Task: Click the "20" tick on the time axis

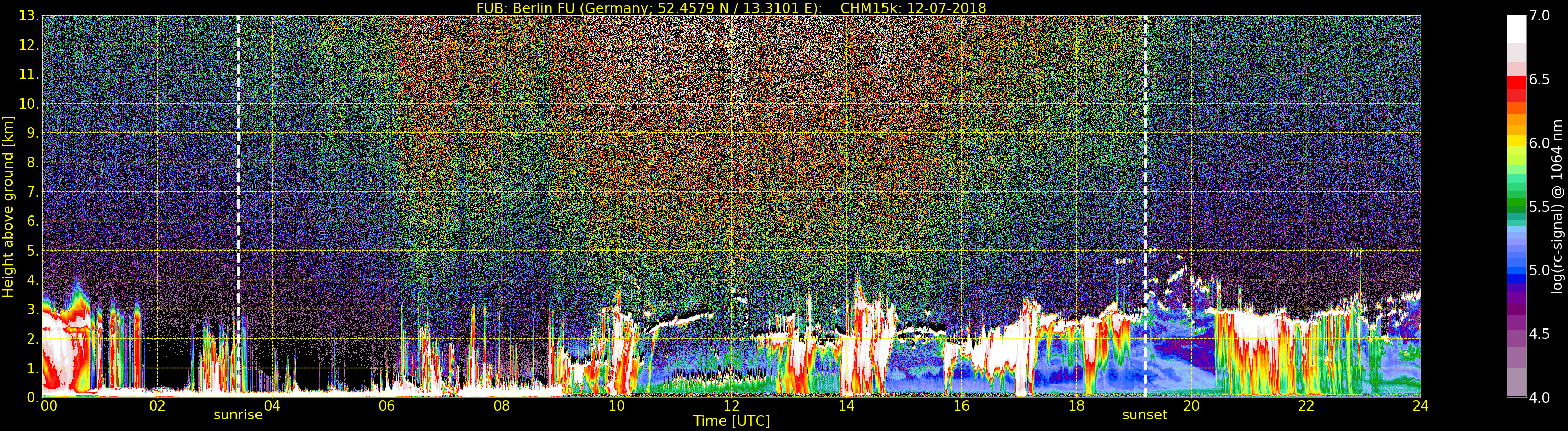Action: pos(1191,405)
